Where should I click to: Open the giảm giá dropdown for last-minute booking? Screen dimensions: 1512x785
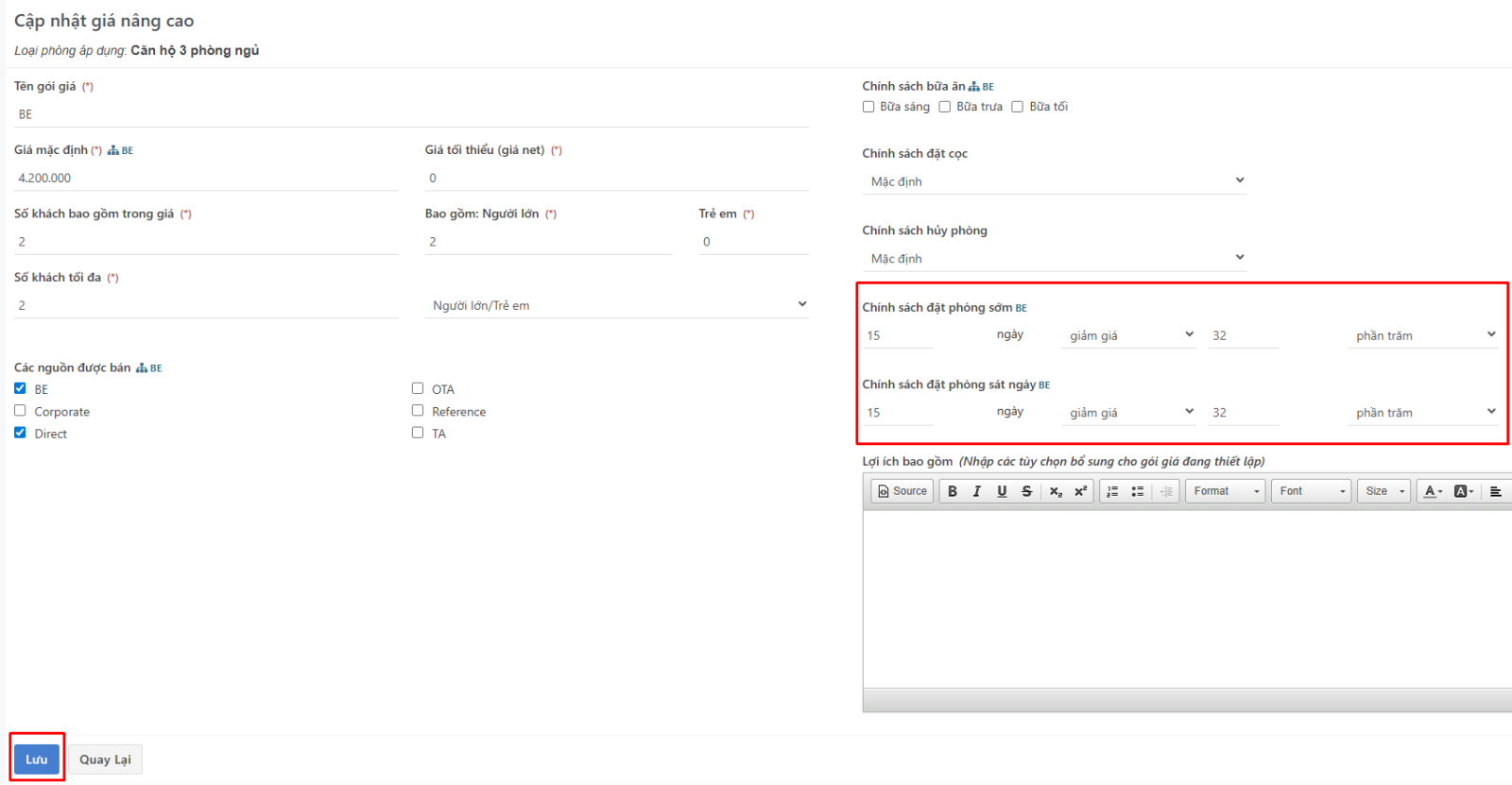pyautogui.click(x=1130, y=413)
